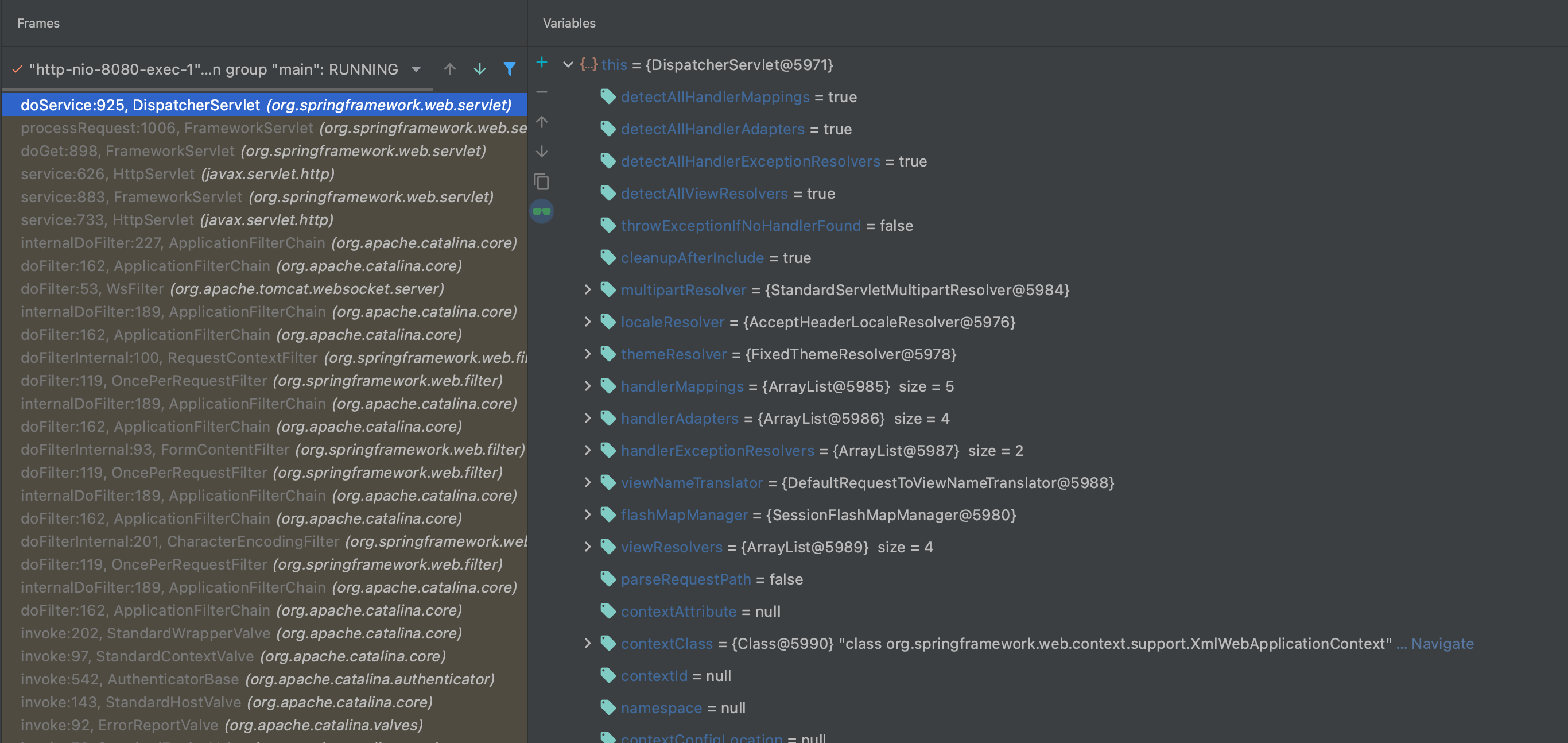Toggle the frames library filter icon
The height and width of the screenshot is (743, 1568).
[510, 69]
